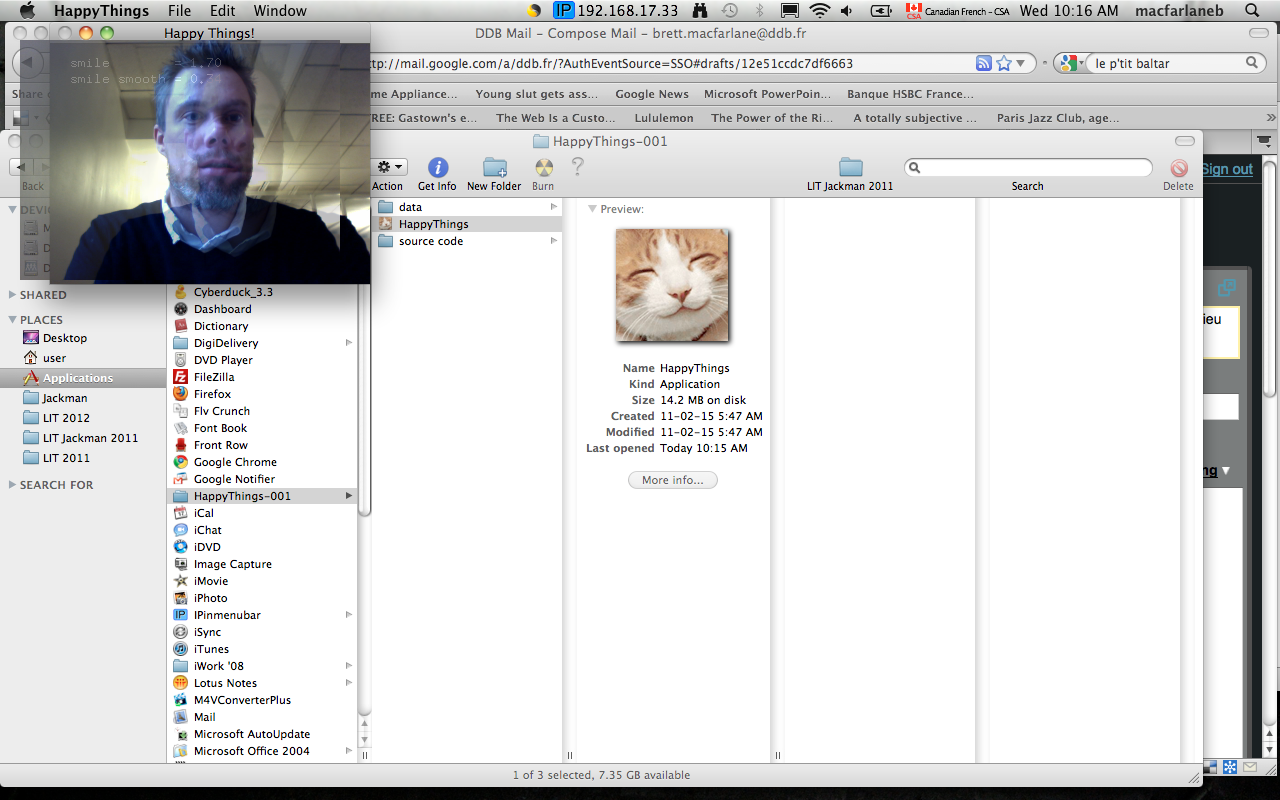Select Google Chrome in the applications list
This screenshot has width=1280, height=800.
tap(235, 462)
